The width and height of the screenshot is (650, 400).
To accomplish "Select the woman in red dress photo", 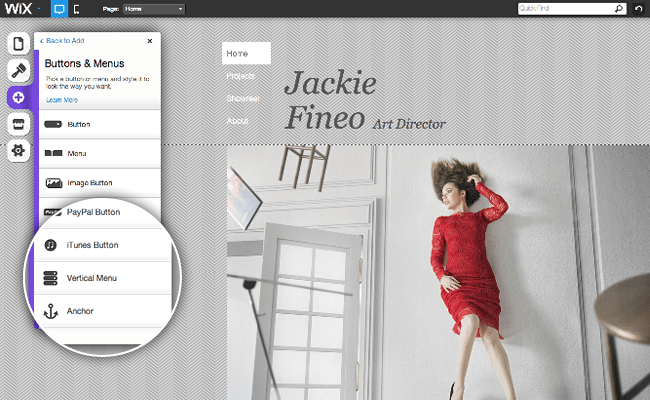I will (x=438, y=272).
